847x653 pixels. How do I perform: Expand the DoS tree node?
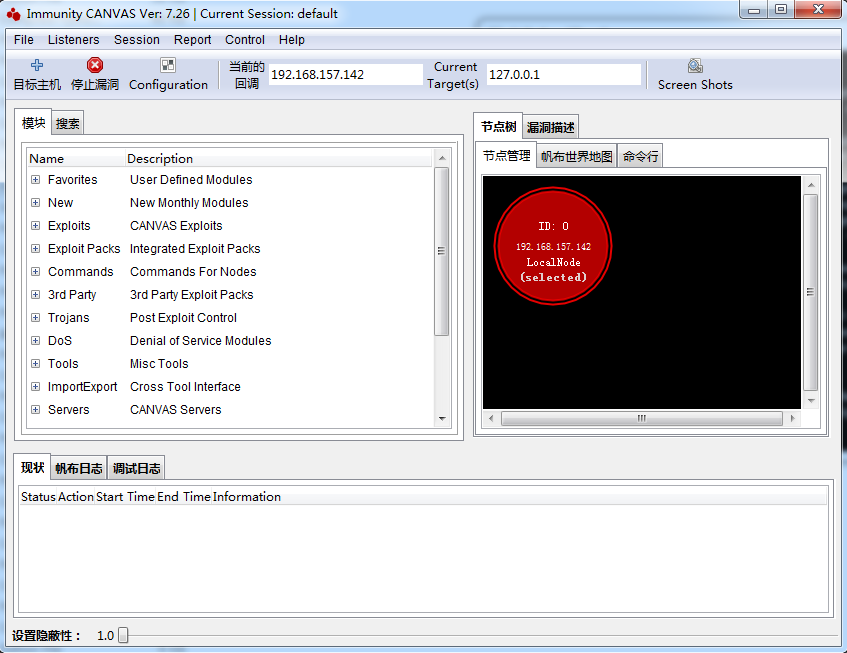coord(36,341)
